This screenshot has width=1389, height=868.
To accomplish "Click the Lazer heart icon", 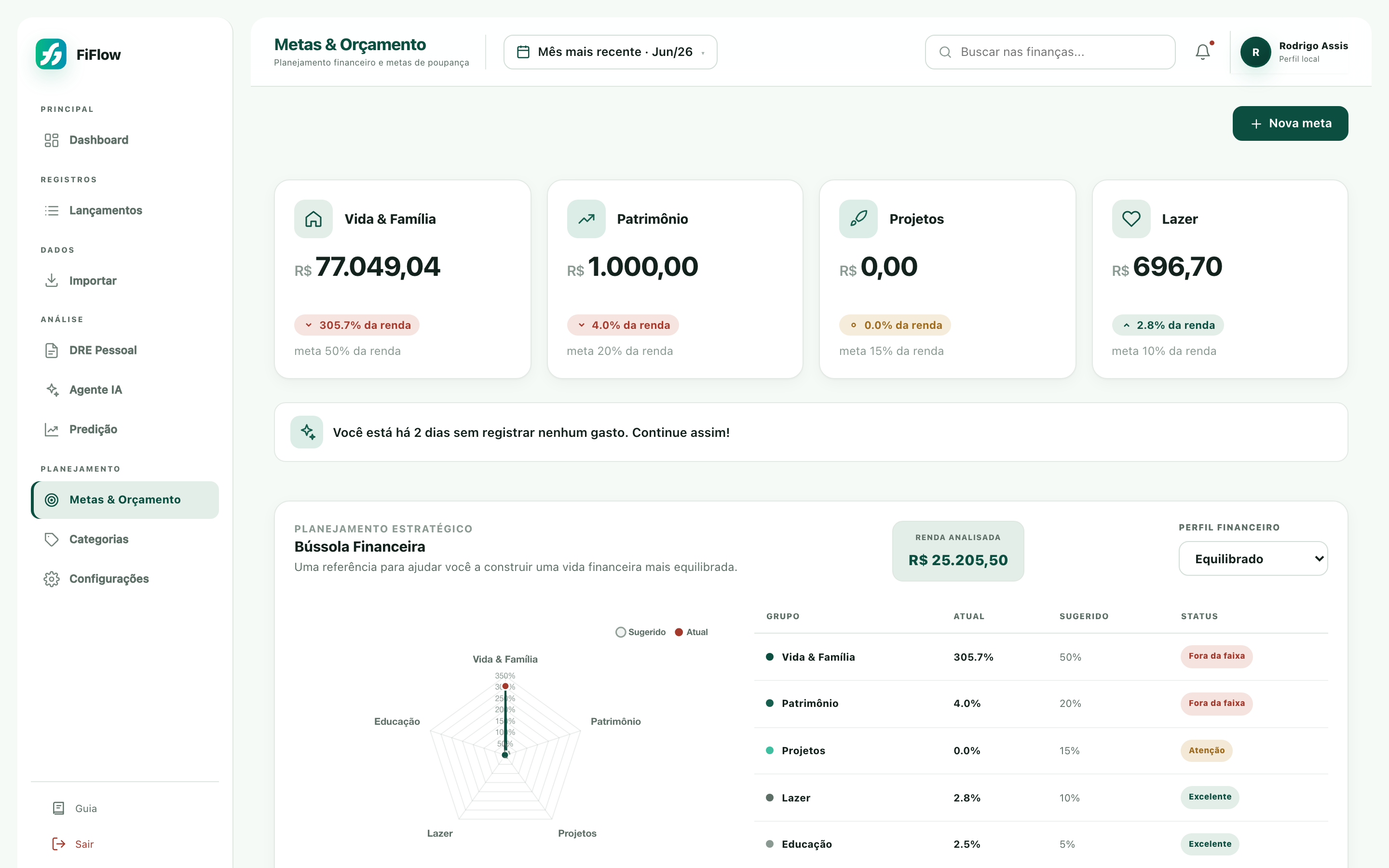I will pos(1130,219).
